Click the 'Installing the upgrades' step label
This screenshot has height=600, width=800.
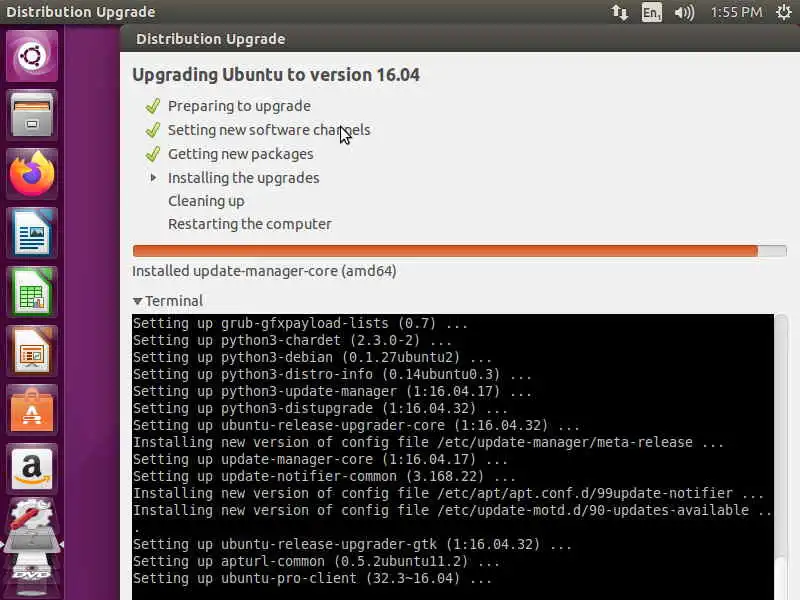point(243,178)
